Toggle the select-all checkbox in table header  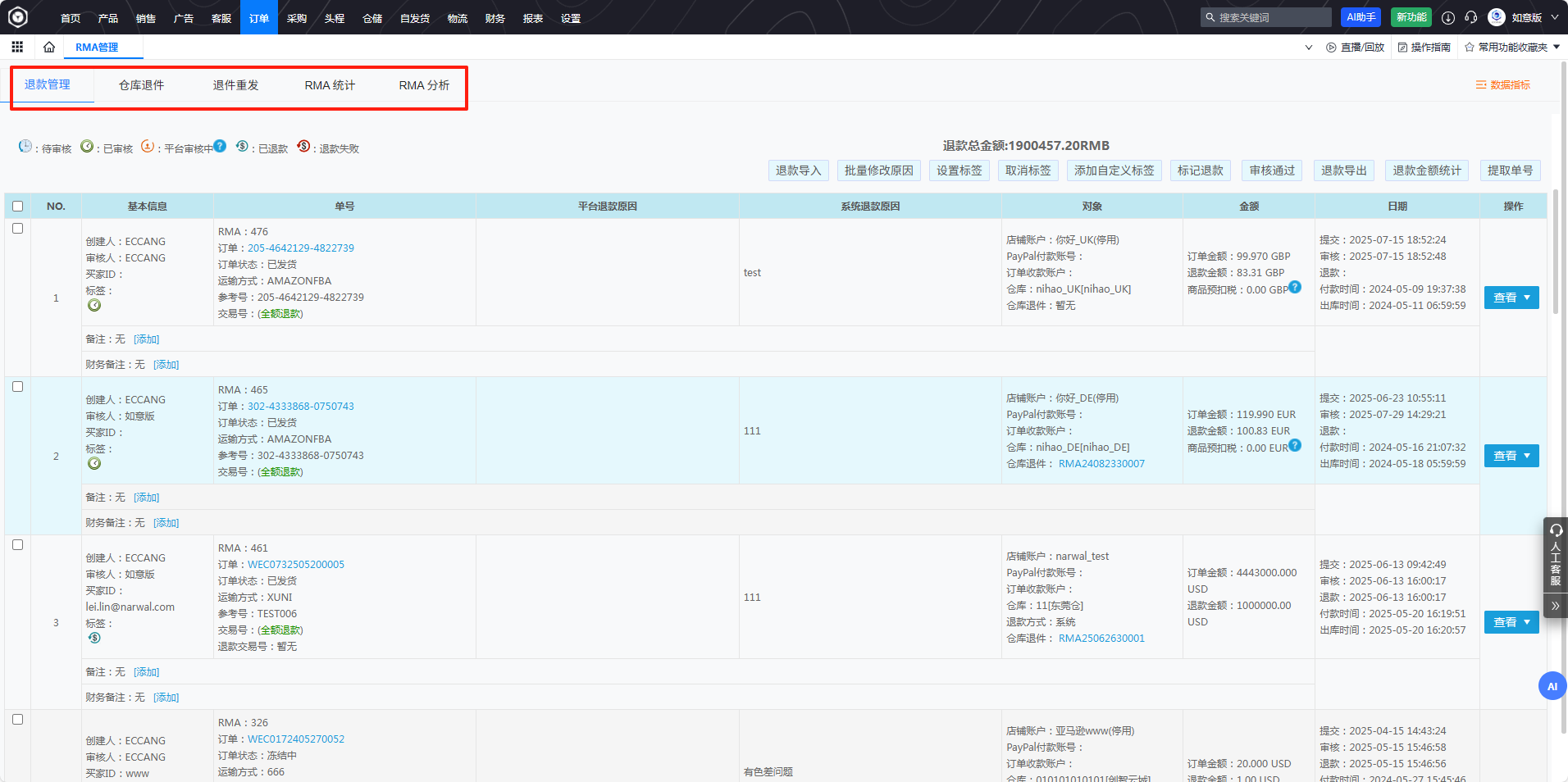[18, 207]
